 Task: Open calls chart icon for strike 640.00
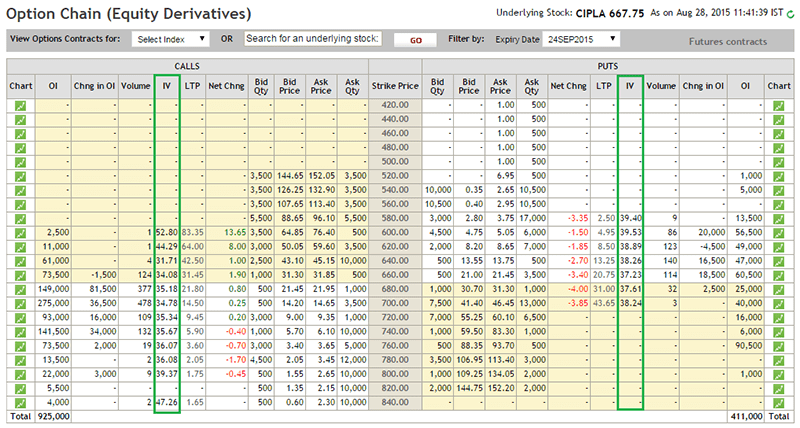[x=20, y=261]
